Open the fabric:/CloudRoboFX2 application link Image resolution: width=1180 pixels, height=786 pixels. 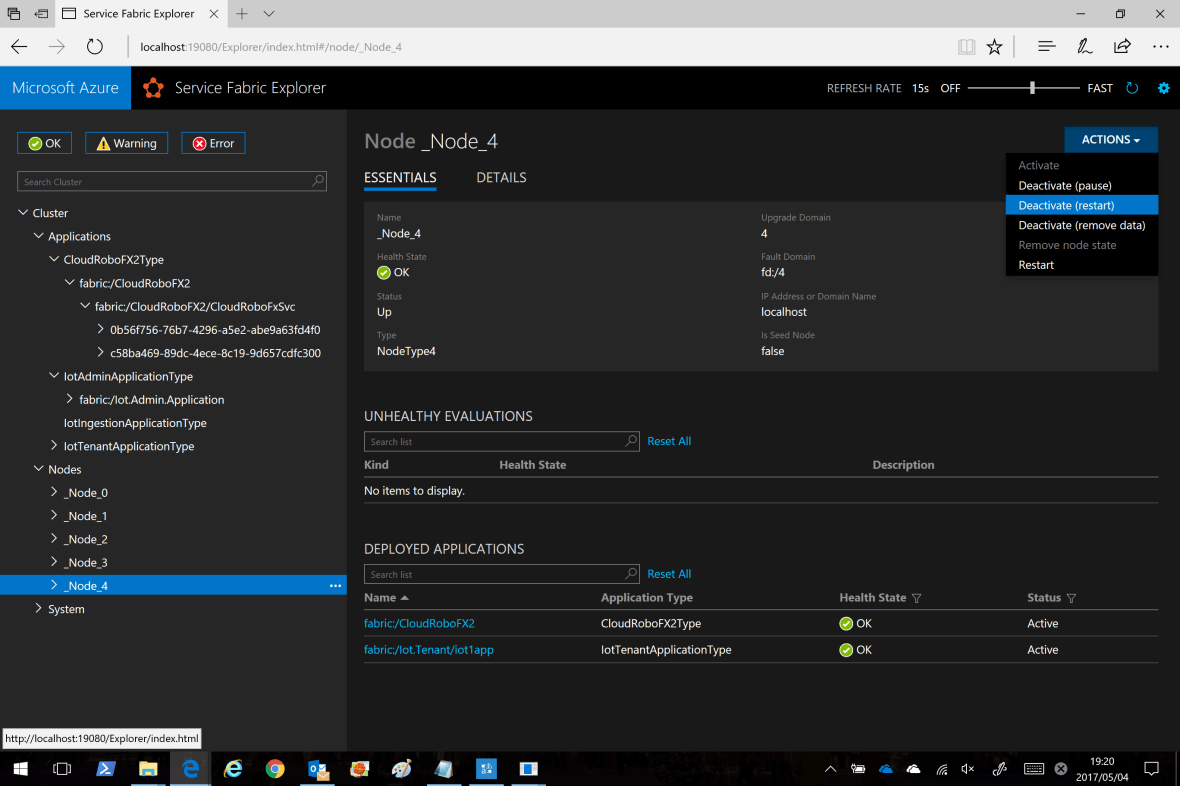(x=419, y=624)
